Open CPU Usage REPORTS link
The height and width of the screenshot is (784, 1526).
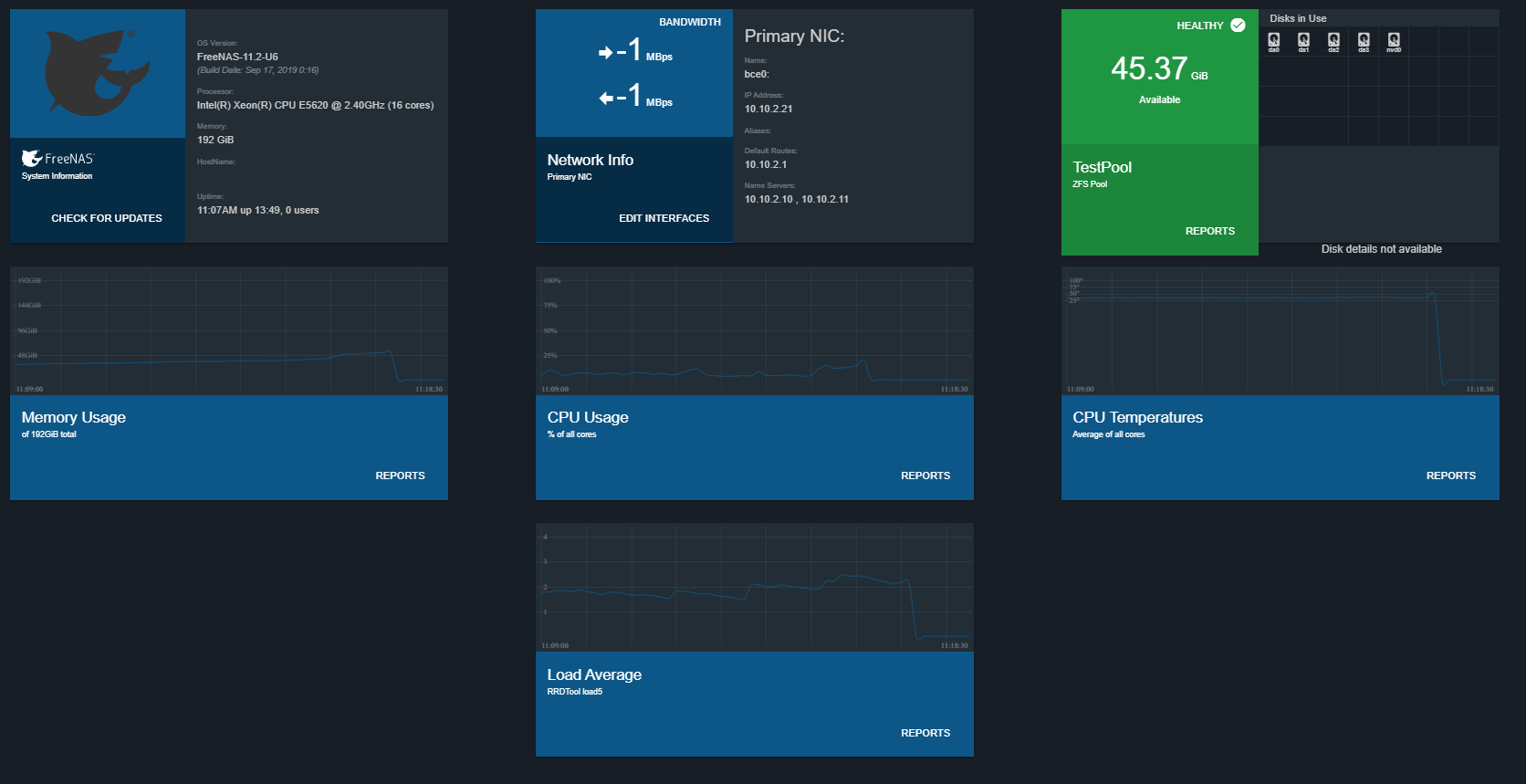(x=925, y=476)
